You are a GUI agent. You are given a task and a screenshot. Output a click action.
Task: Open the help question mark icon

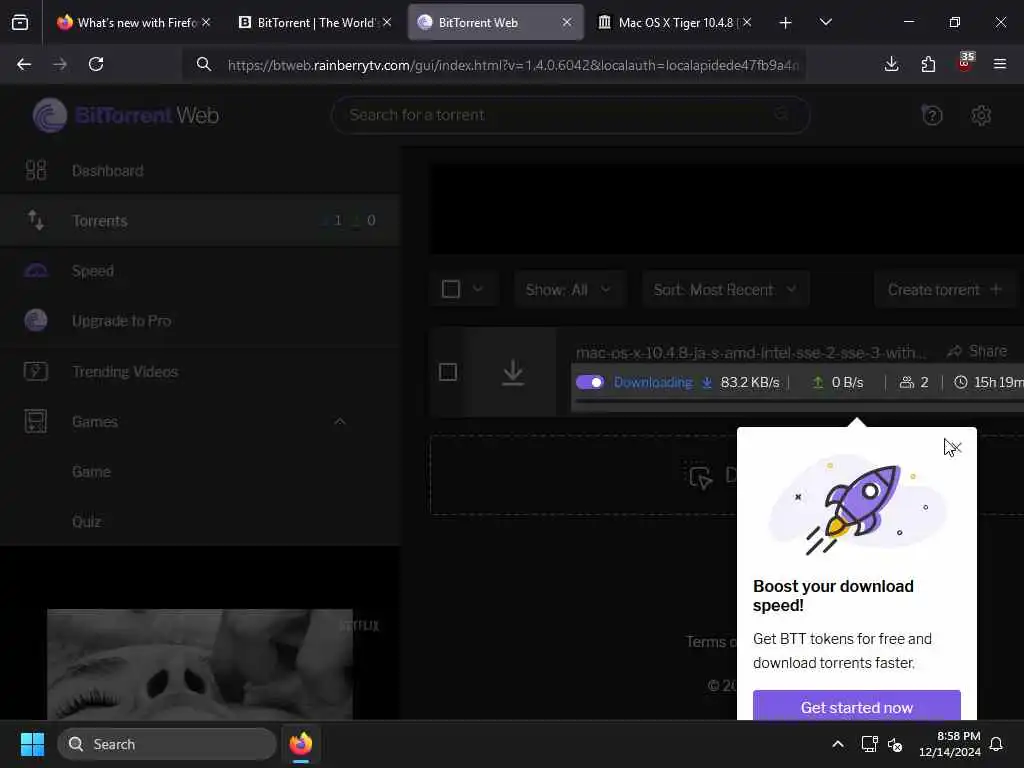[x=932, y=116]
